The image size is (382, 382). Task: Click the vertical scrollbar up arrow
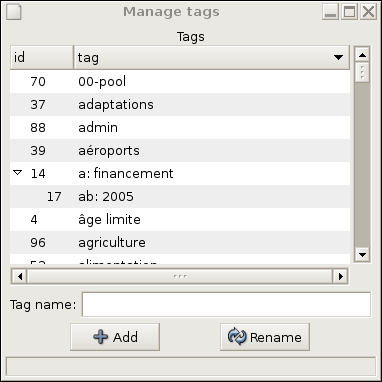[x=362, y=55]
